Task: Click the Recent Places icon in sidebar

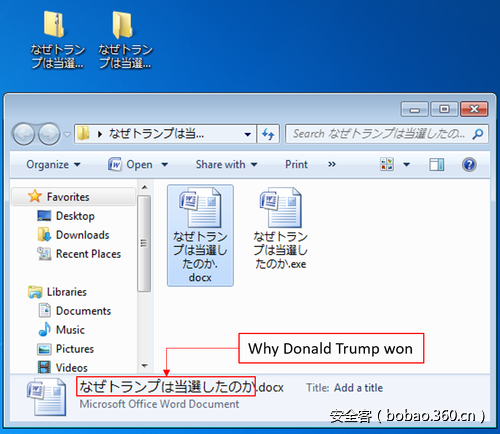Action: tap(44, 254)
